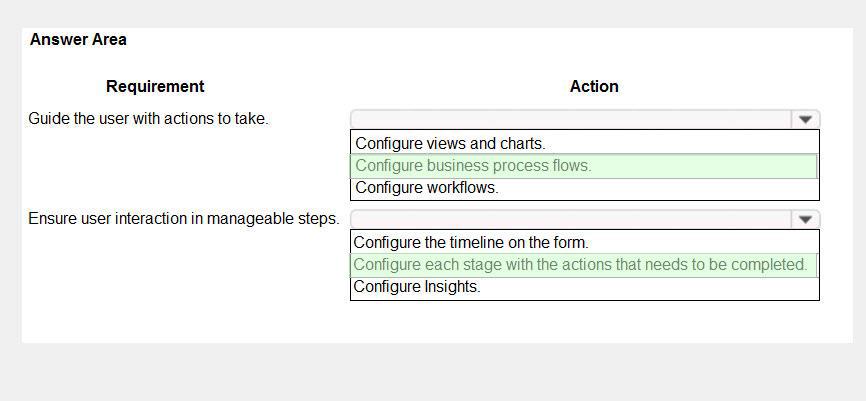The image size is (866, 401).
Task: Click 'Guide the user with actions to take.' text
Action: tap(148, 119)
